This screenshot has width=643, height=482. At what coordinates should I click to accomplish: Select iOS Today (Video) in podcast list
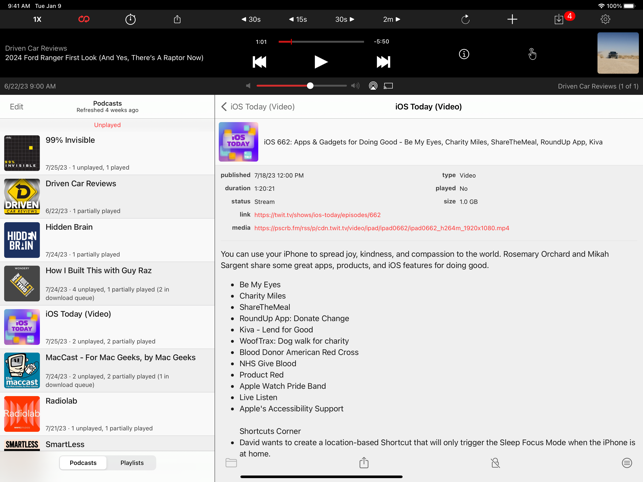[107, 327]
